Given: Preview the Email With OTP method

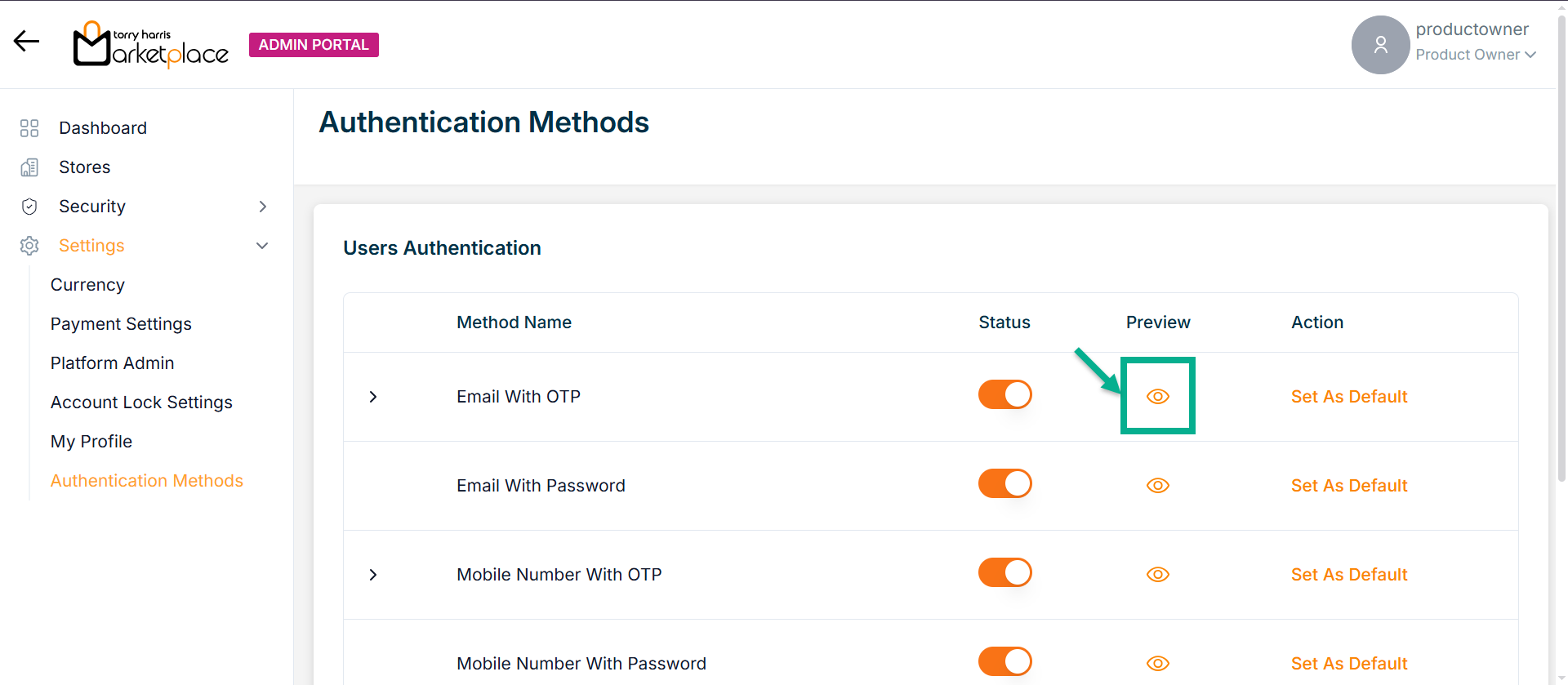Looking at the screenshot, I should pyautogui.click(x=1157, y=397).
